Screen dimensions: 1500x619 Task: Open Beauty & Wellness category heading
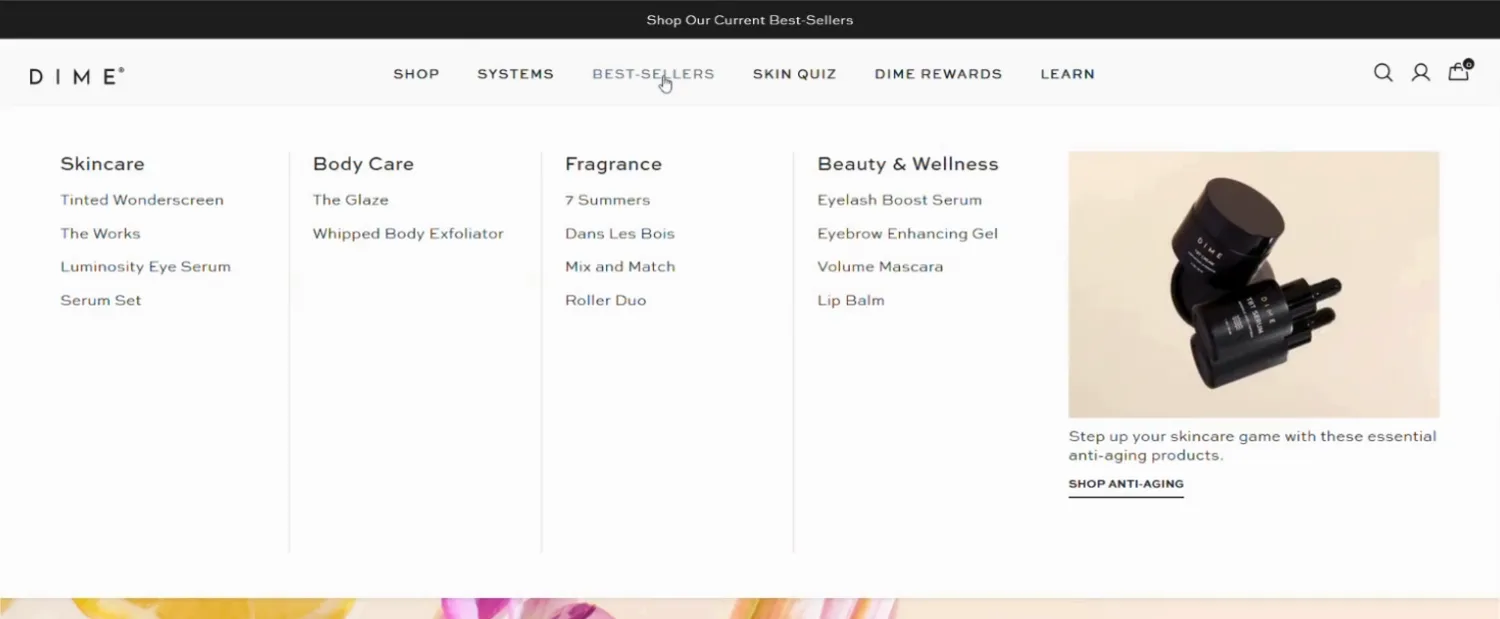(908, 164)
